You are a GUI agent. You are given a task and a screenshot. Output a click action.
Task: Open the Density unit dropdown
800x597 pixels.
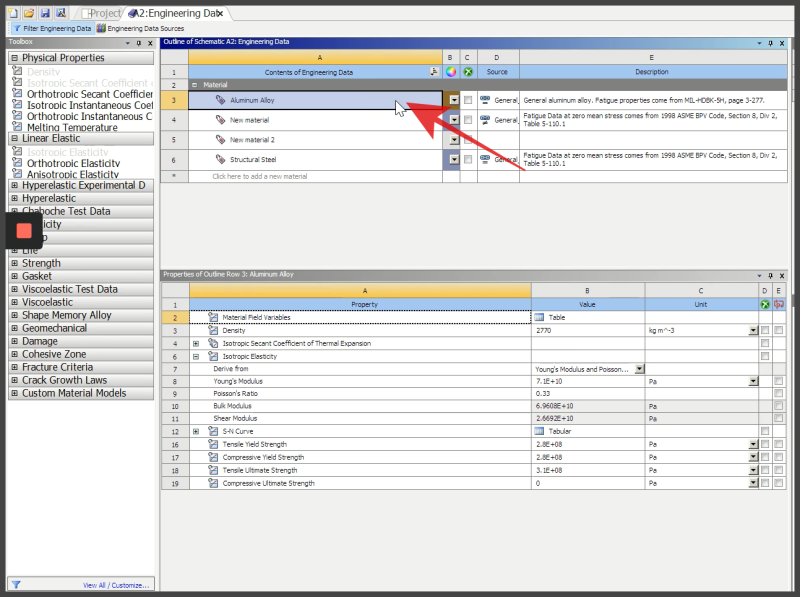pos(753,331)
